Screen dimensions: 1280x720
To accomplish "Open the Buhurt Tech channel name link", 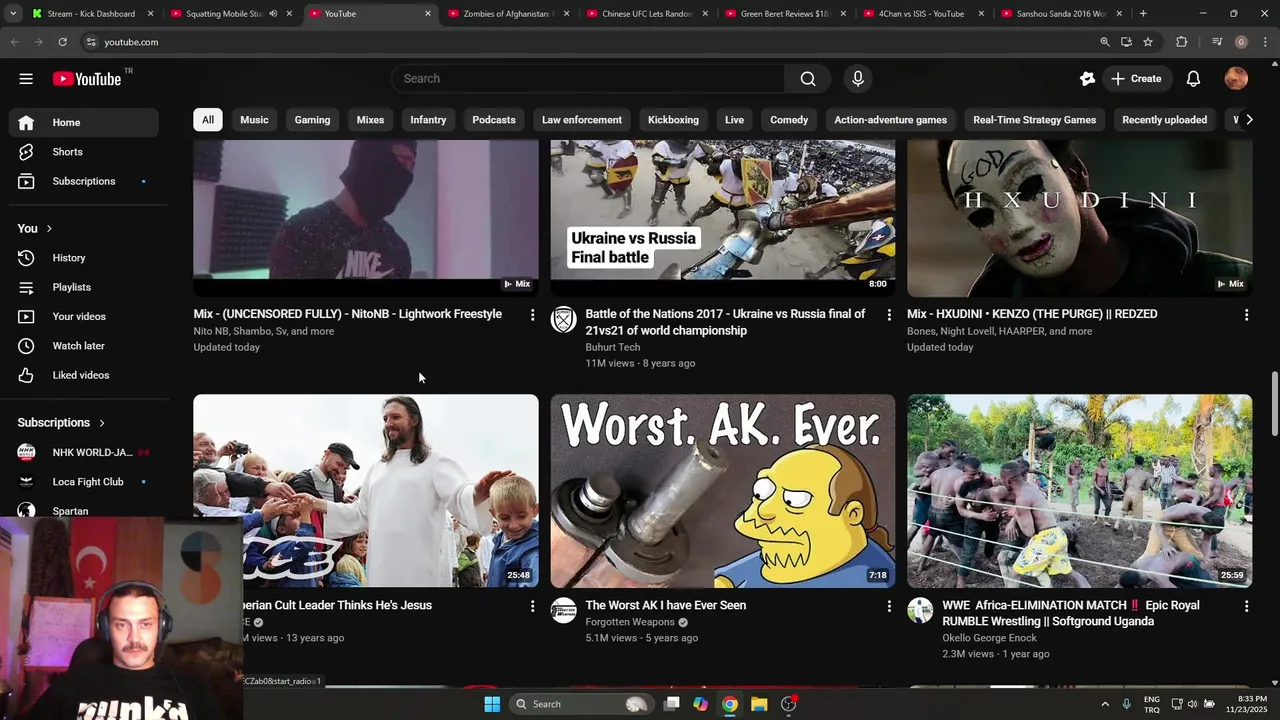I will pyautogui.click(x=612, y=347).
